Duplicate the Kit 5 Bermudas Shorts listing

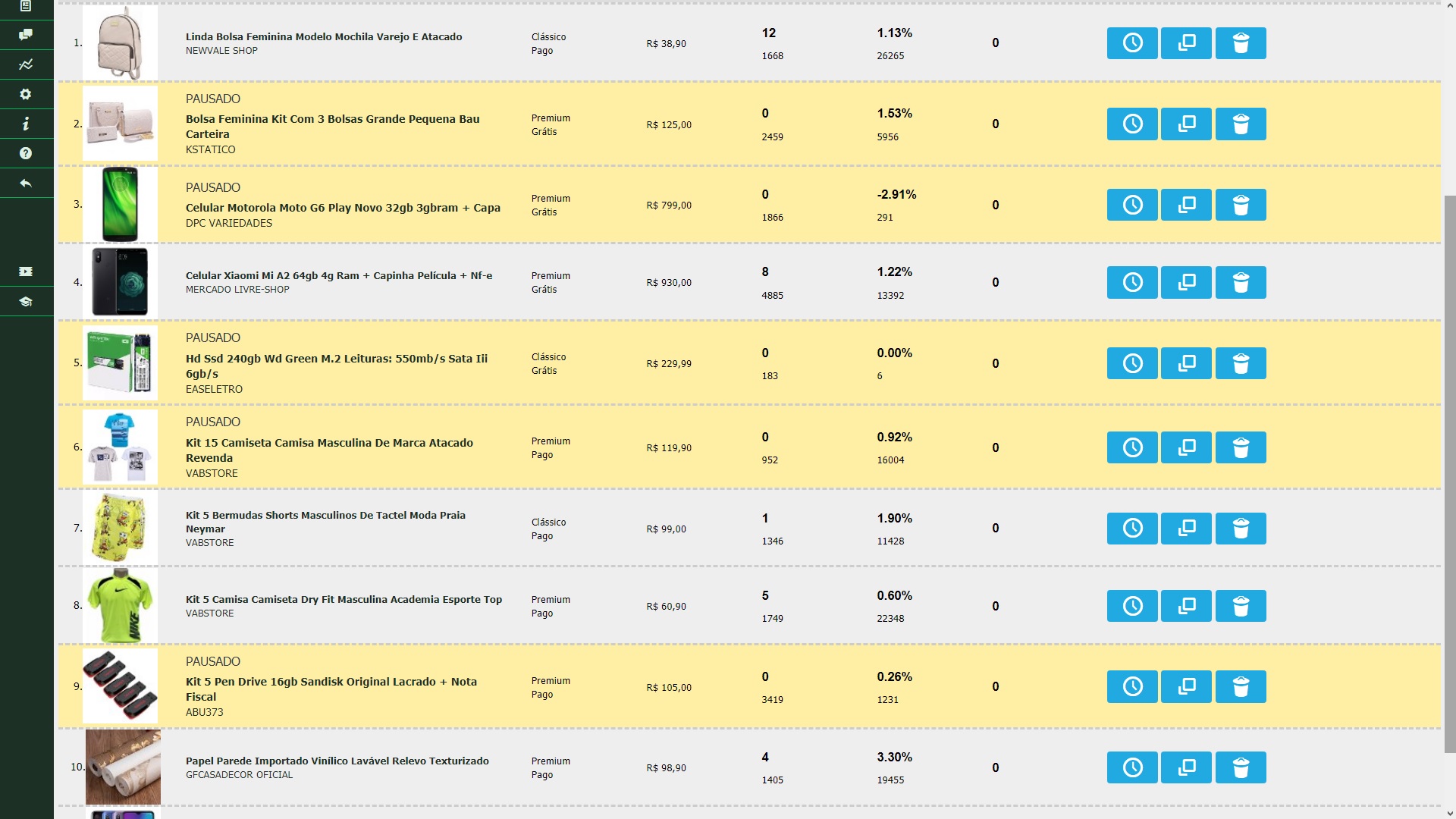point(1186,529)
